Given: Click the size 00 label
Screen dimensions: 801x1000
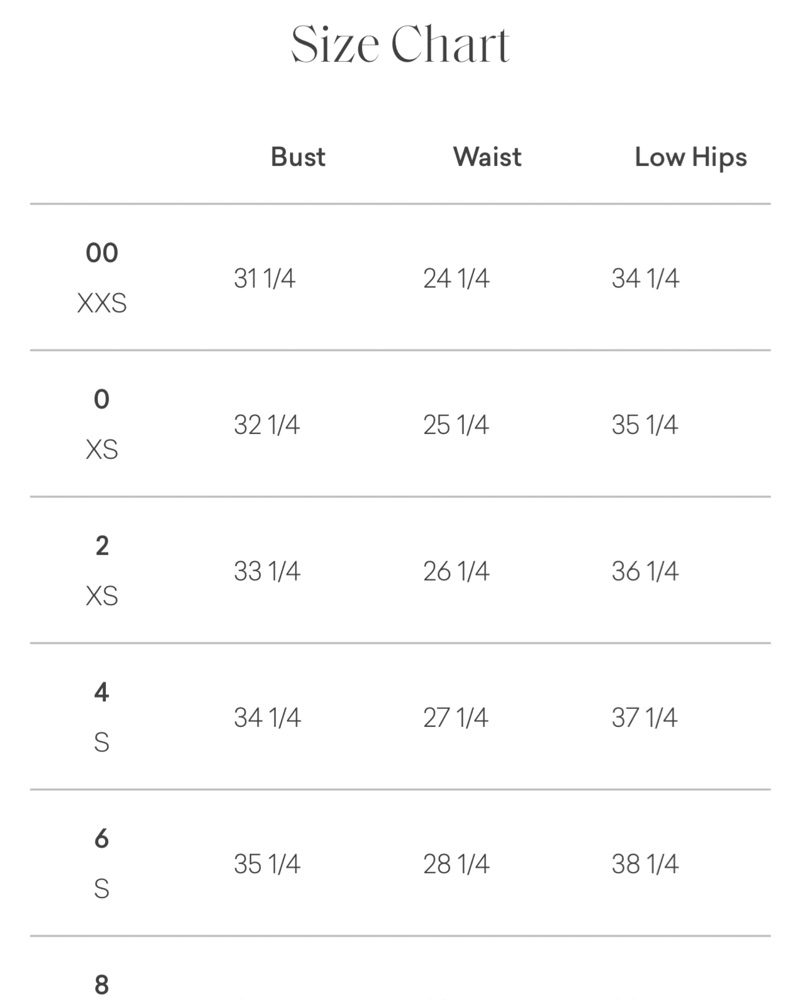Looking at the screenshot, I should (x=102, y=253).
